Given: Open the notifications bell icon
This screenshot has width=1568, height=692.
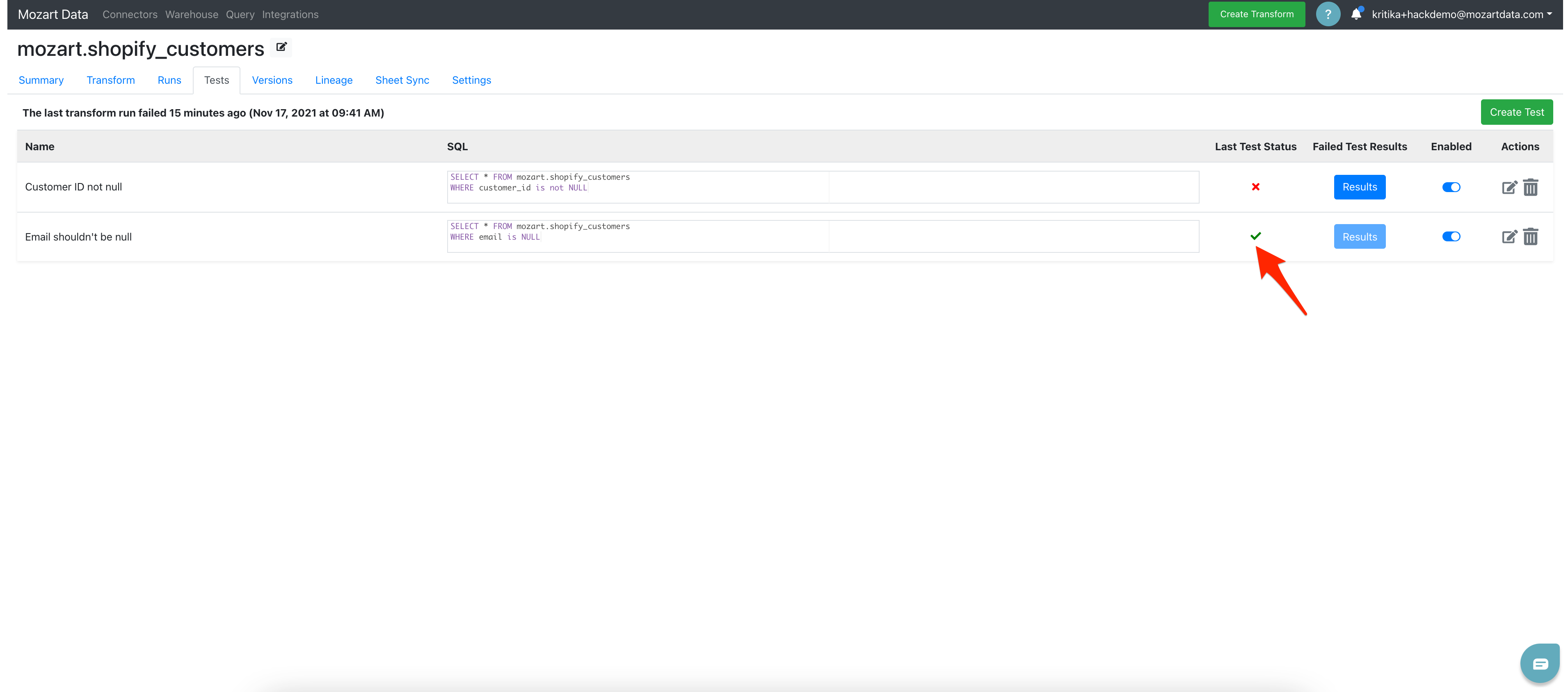Looking at the screenshot, I should [1355, 14].
